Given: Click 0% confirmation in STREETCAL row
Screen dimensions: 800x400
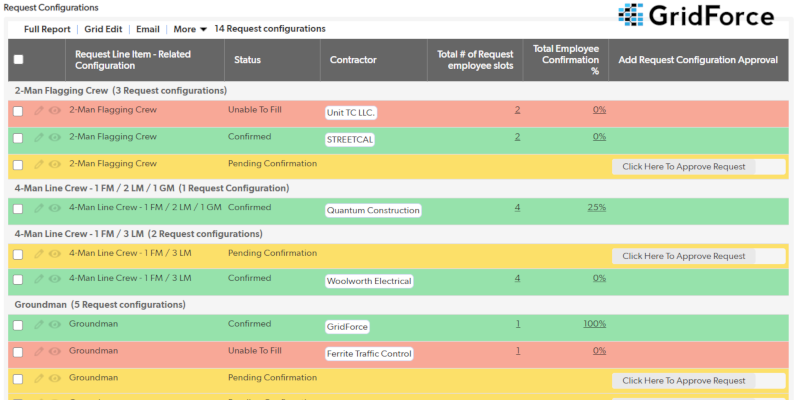Looking at the screenshot, I should [599, 137].
